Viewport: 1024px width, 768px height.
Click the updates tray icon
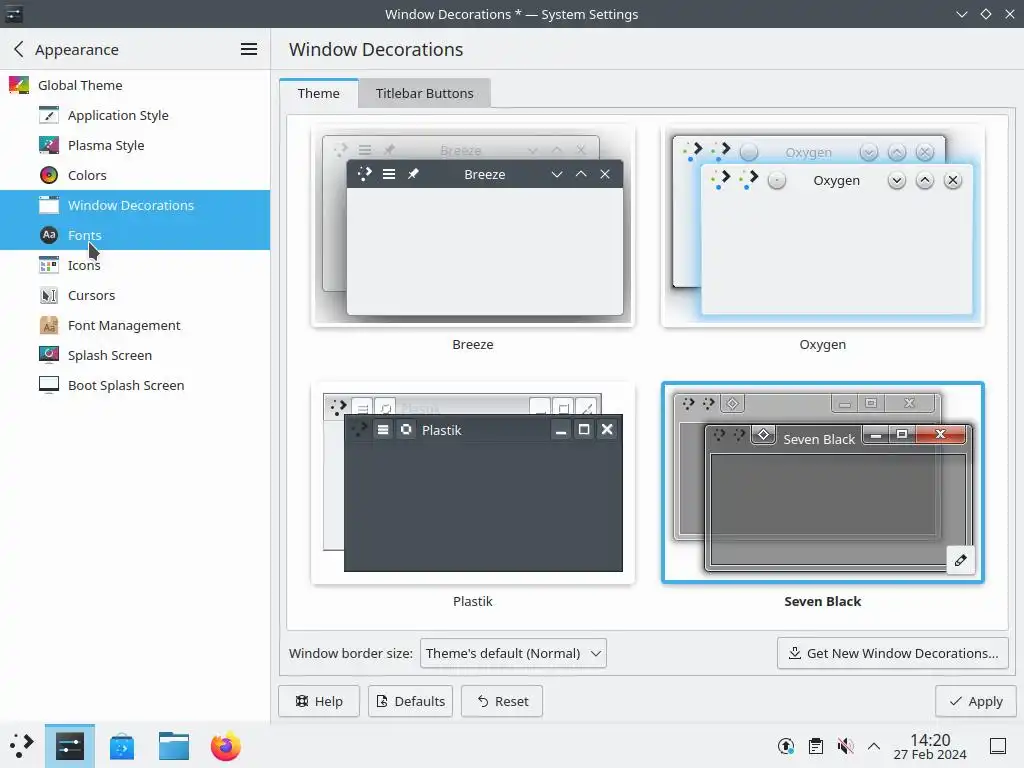[786, 746]
